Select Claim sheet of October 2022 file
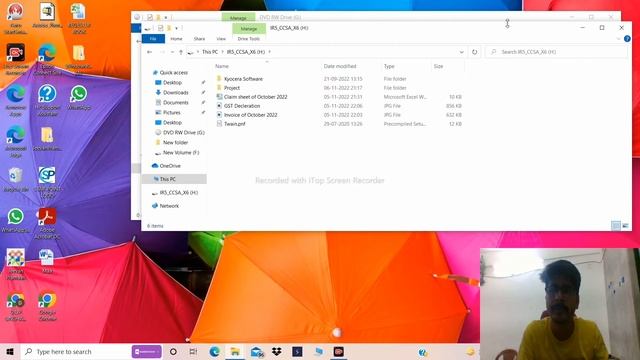The image size is (640, 360). click(x=256, y=97)
